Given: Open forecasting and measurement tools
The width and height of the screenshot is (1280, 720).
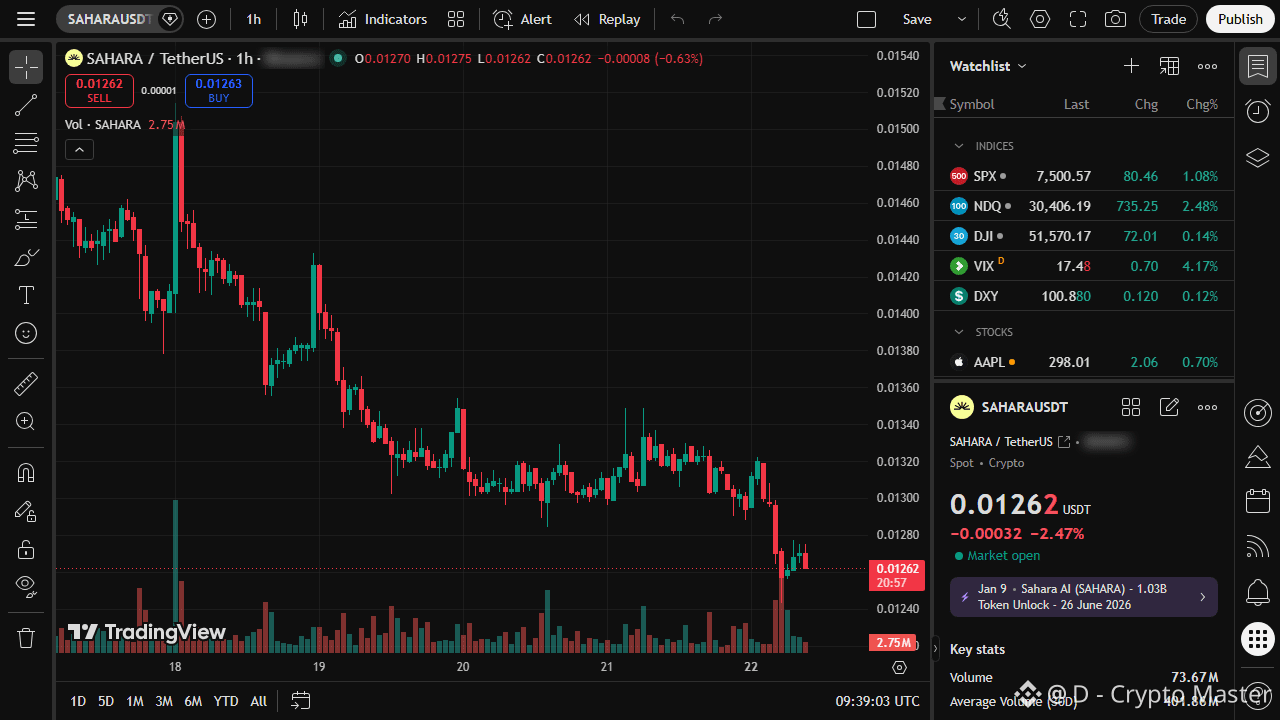Looking at the screenshot, I should 26,219.
